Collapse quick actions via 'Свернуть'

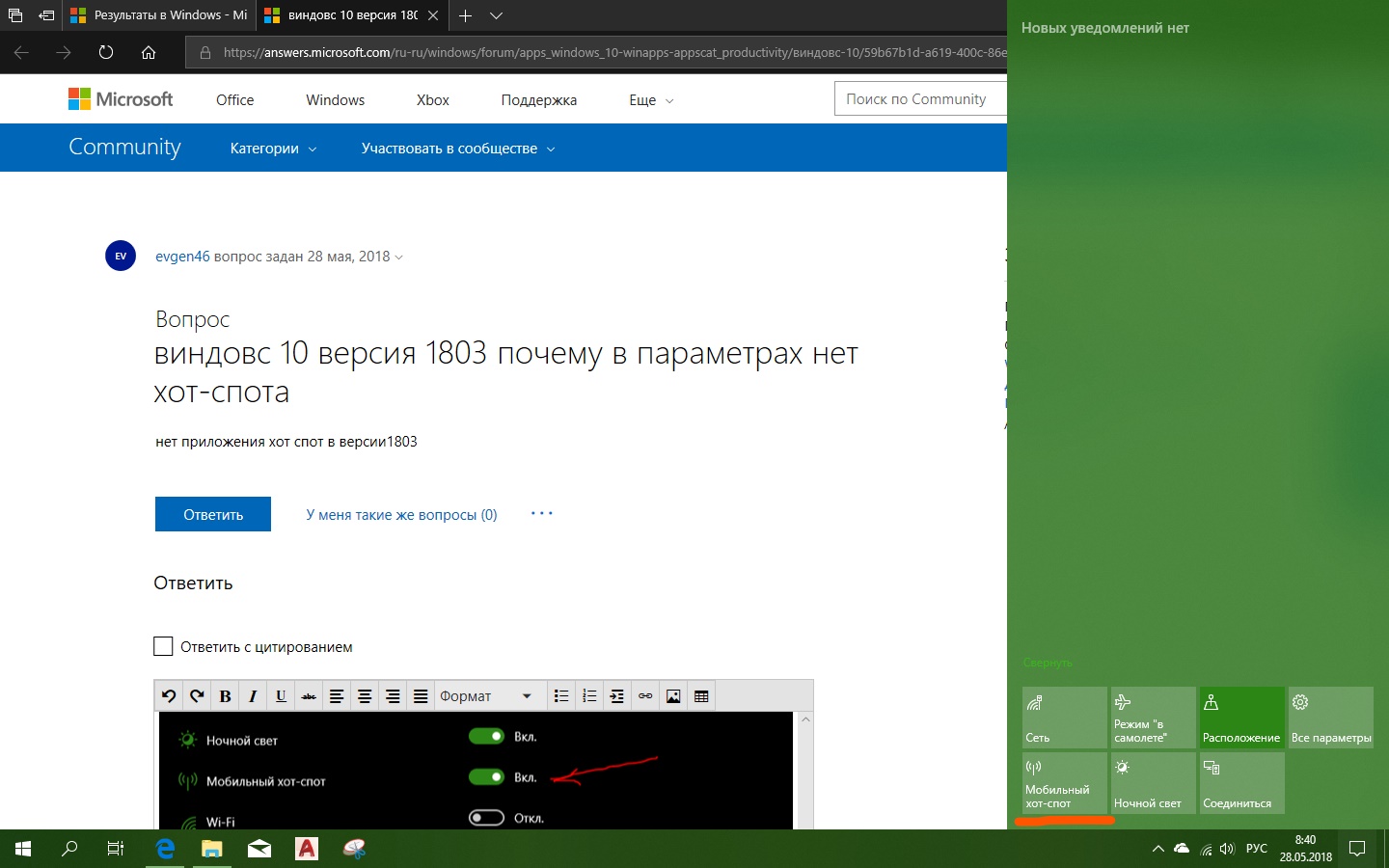[1048, 663]
